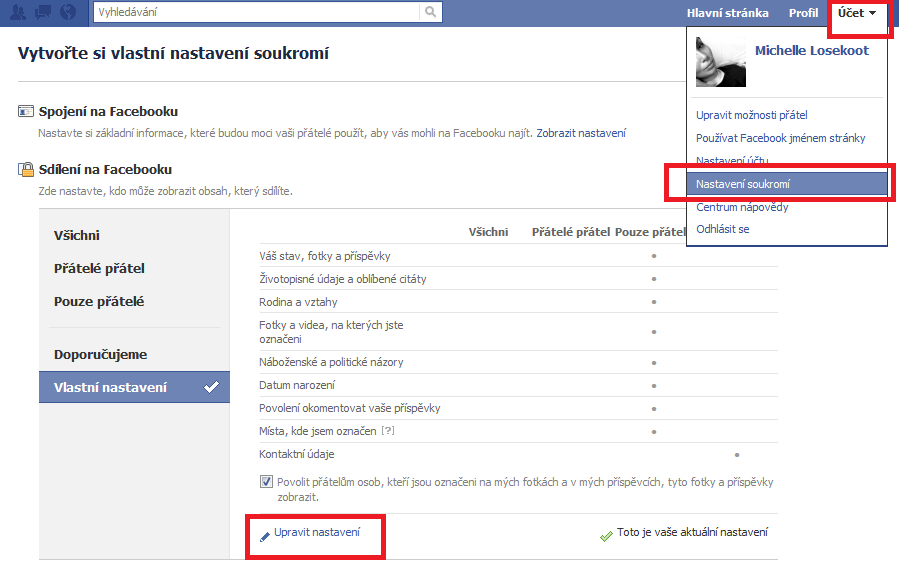Click Povolení okomentovat vaše příspěvky row
This screenshot has width=899, height=574.
click(x=518, y=408)
